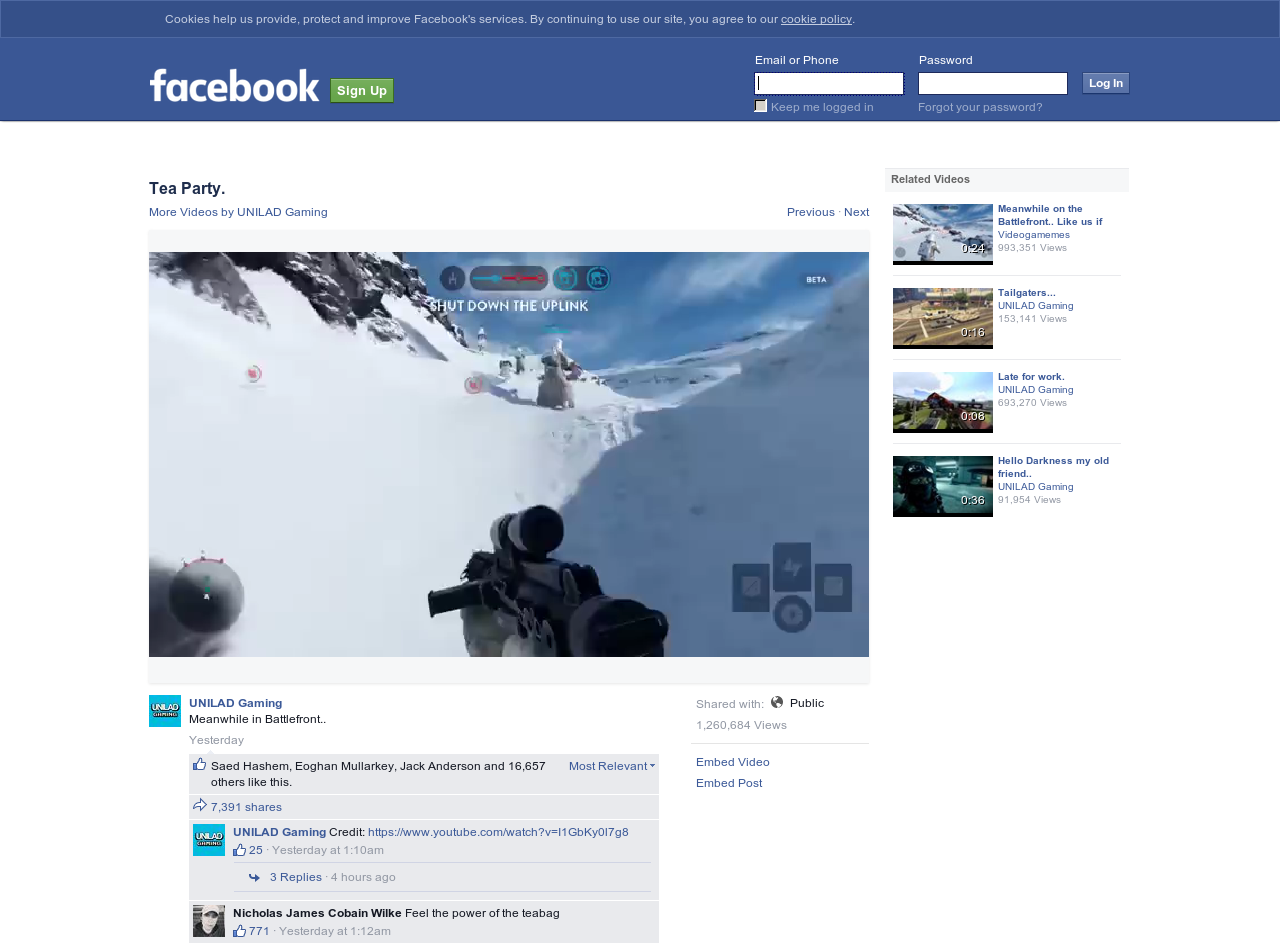Click the Meanwhile in Battlefront.. caption text
The image size is (1280, 943).
coord(257,719)
